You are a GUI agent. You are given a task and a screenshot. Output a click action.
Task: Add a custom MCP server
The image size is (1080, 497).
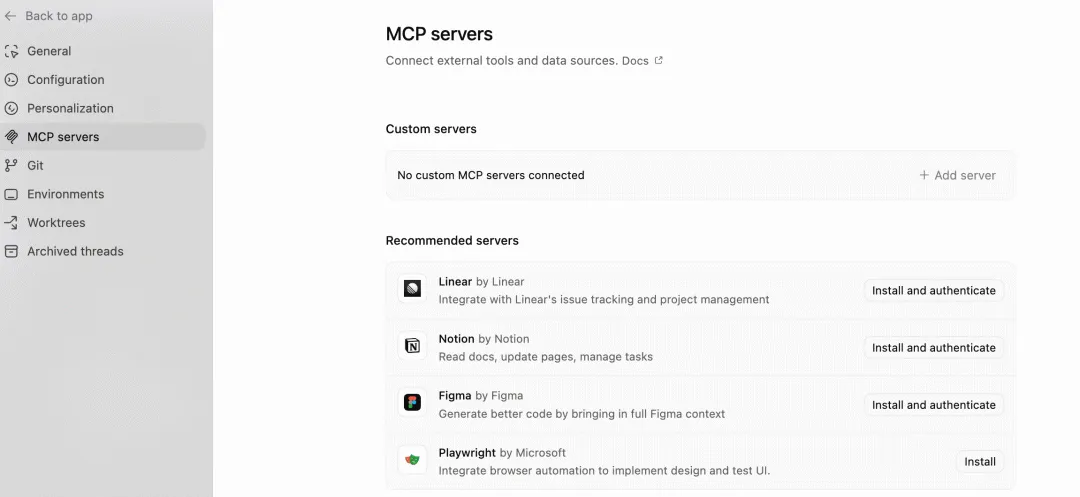pos(957,175)
